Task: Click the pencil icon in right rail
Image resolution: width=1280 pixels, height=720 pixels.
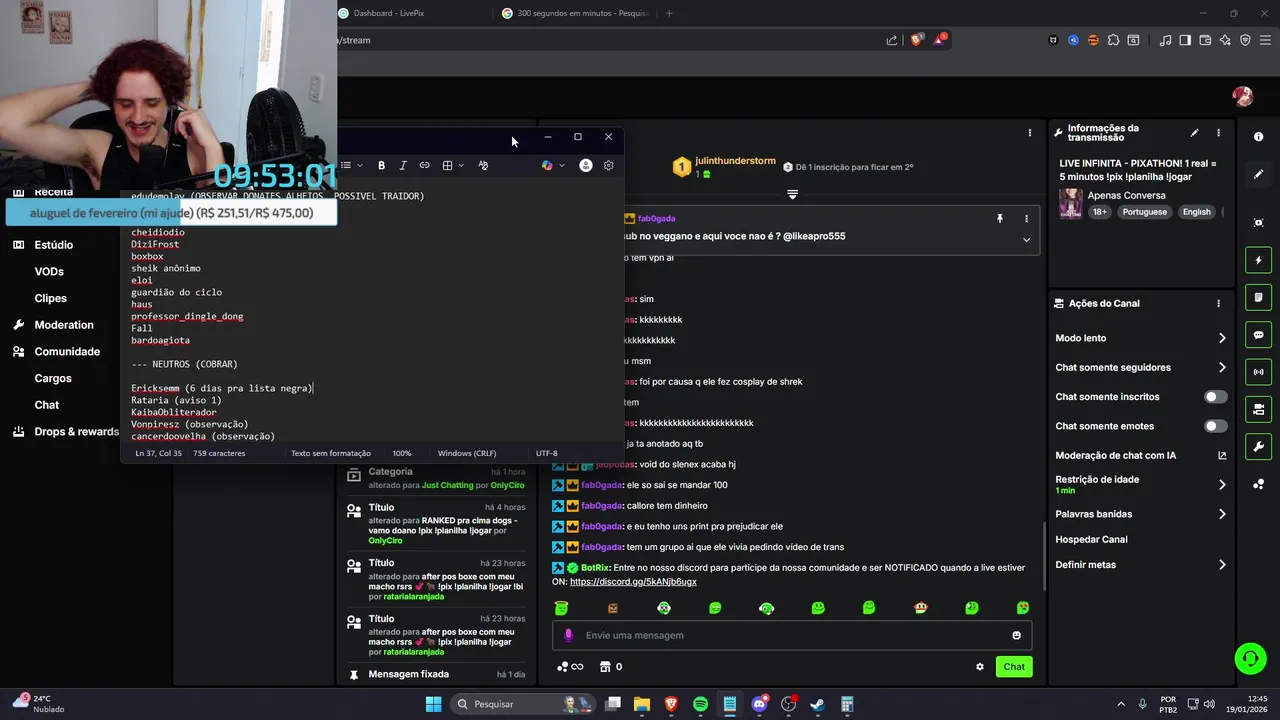Action: click(1259, 174)
